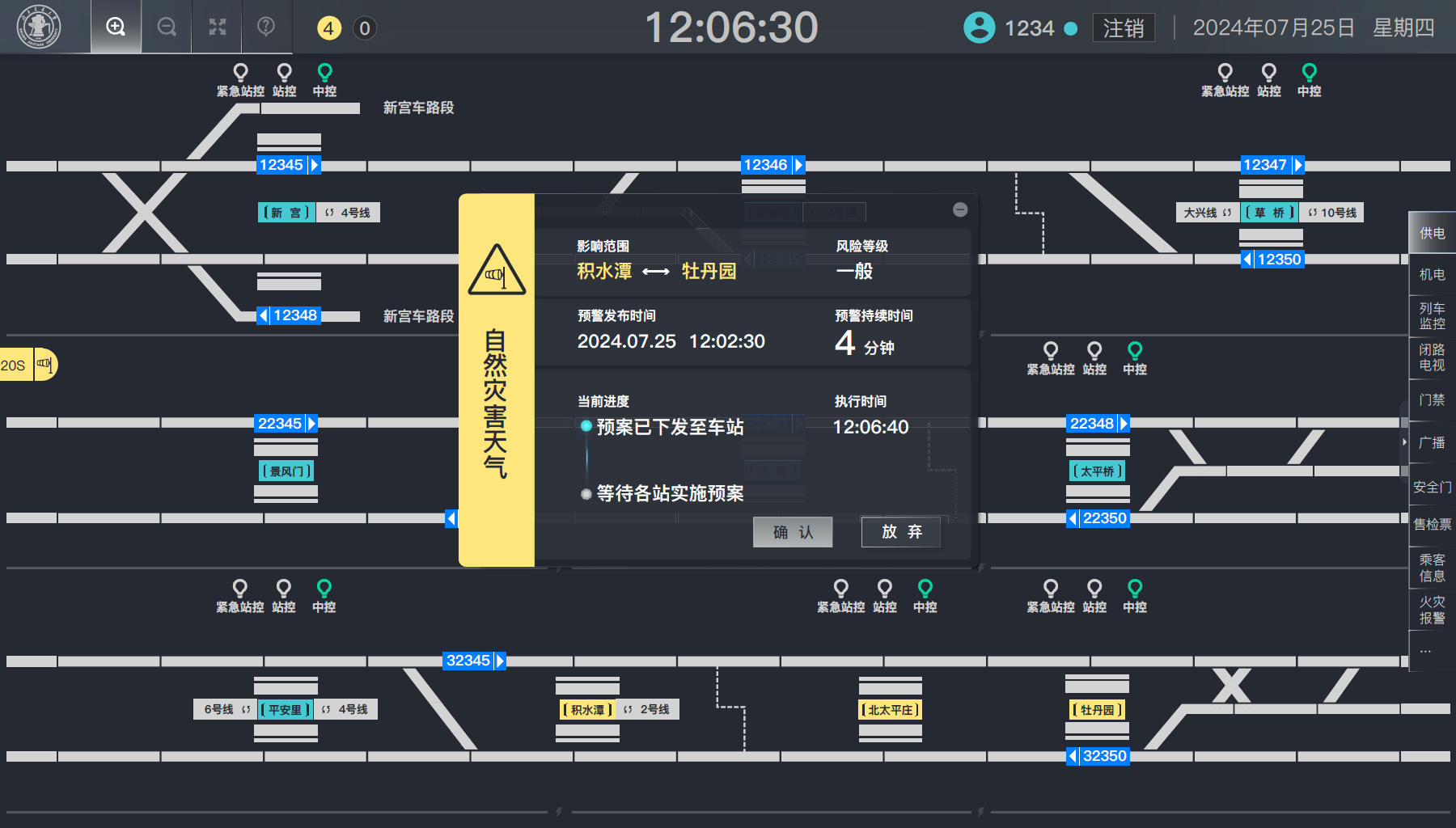
Task: Toggle 中控 mode above 新宫 station
Action: tap(324, 80)
